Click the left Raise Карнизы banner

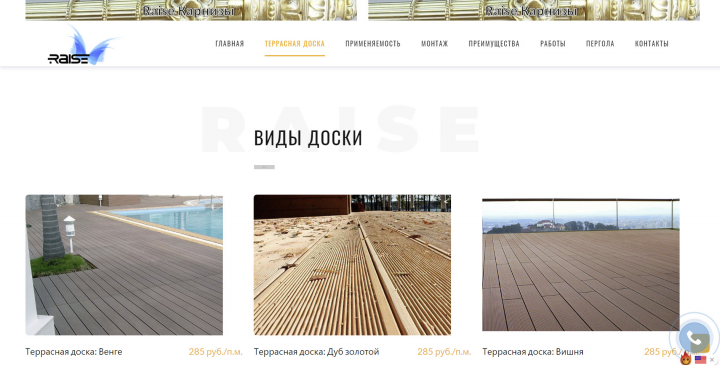(191, 10)
